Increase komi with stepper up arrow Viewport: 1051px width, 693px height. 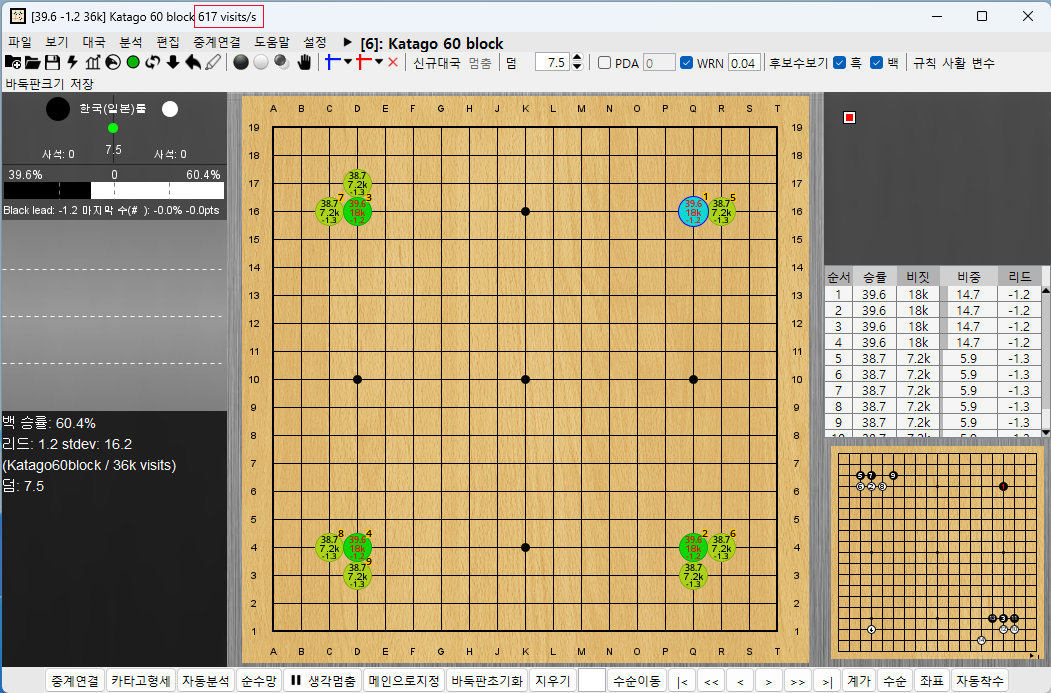[577, 58]
